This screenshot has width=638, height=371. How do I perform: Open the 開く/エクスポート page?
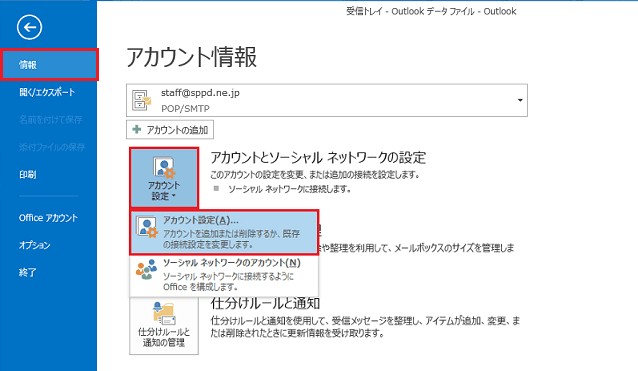click(x=47, y=92)
